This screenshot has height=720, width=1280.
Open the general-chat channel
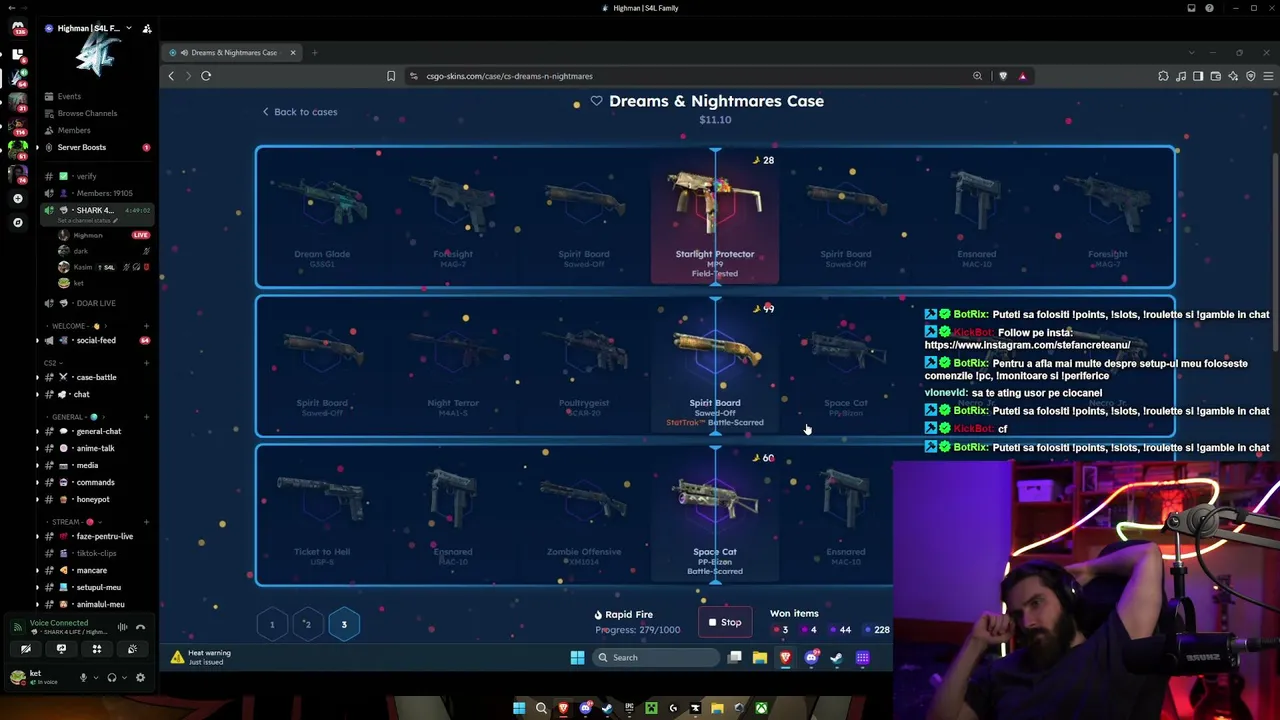pyautogui.click(x=98, y=431)
